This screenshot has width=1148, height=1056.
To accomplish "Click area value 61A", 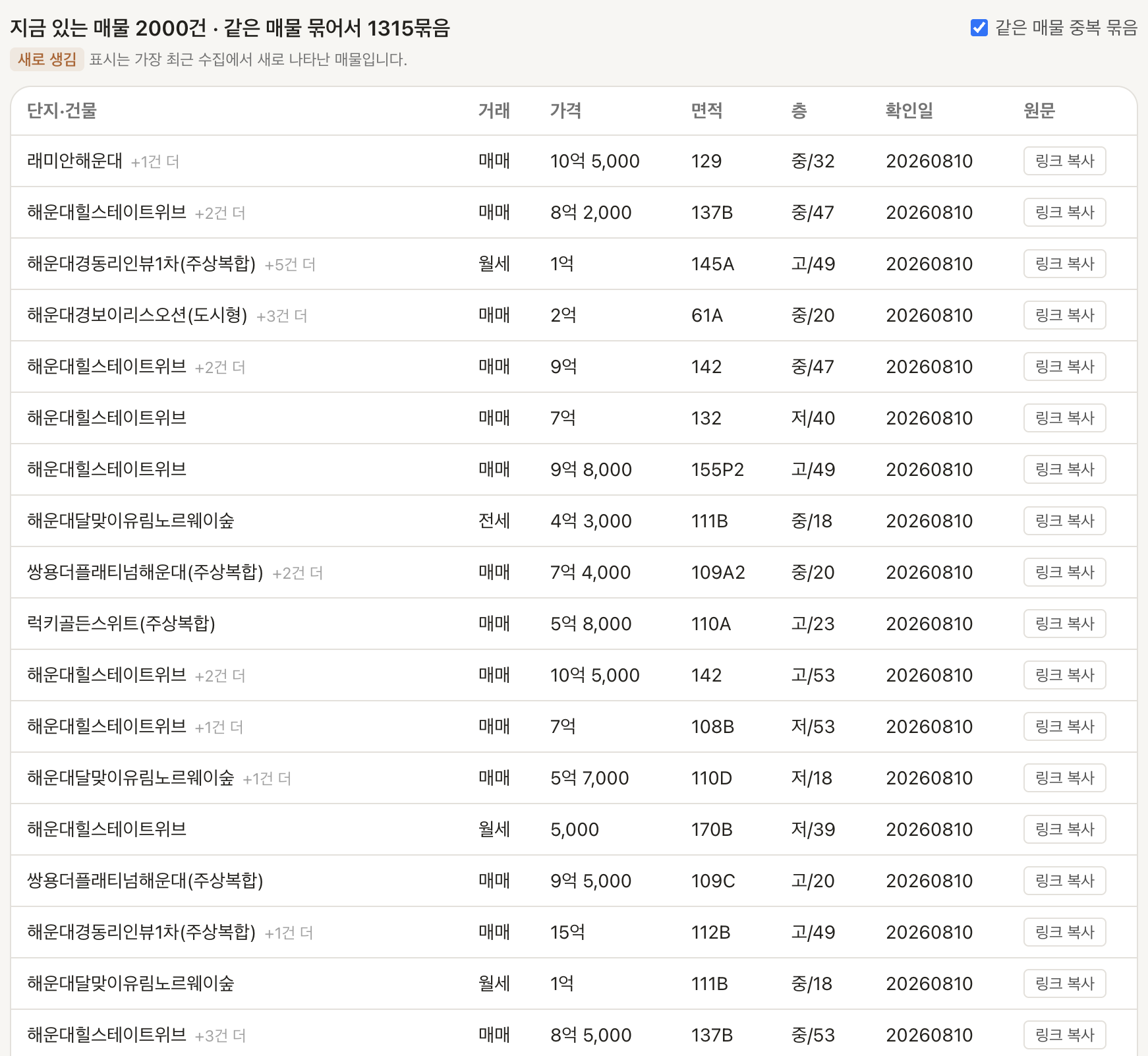I will [x=707, y=315].
